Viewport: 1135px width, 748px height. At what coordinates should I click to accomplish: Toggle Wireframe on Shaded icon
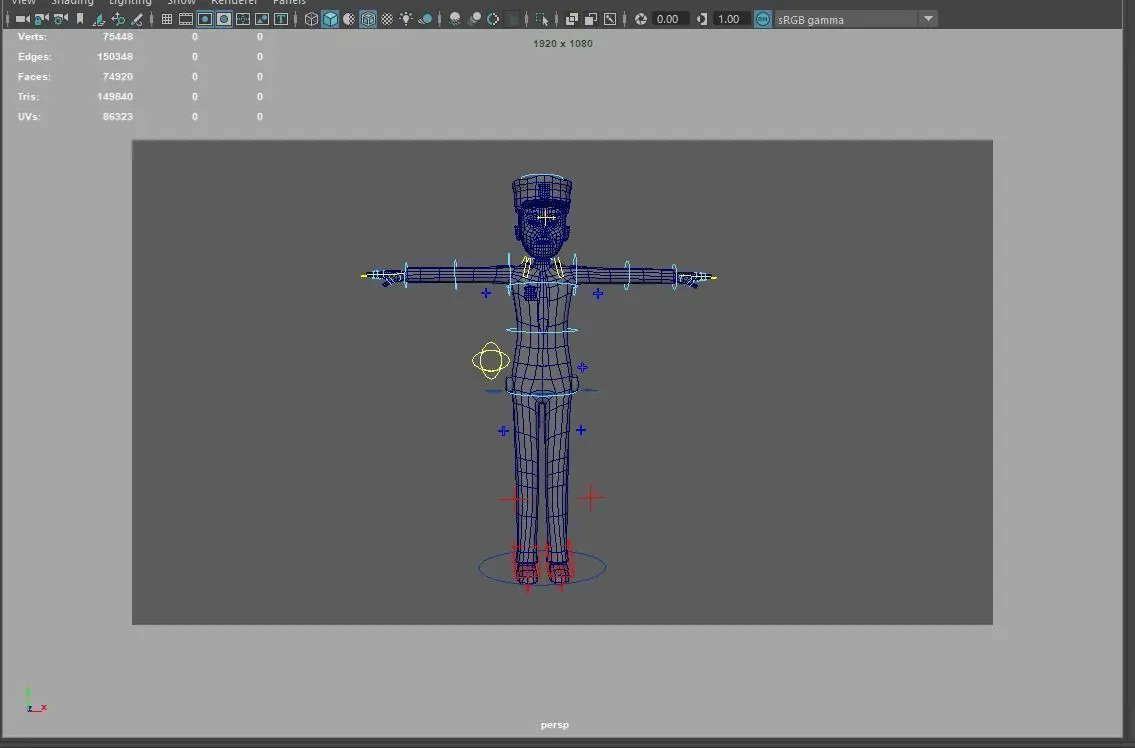tap(368, 20)
